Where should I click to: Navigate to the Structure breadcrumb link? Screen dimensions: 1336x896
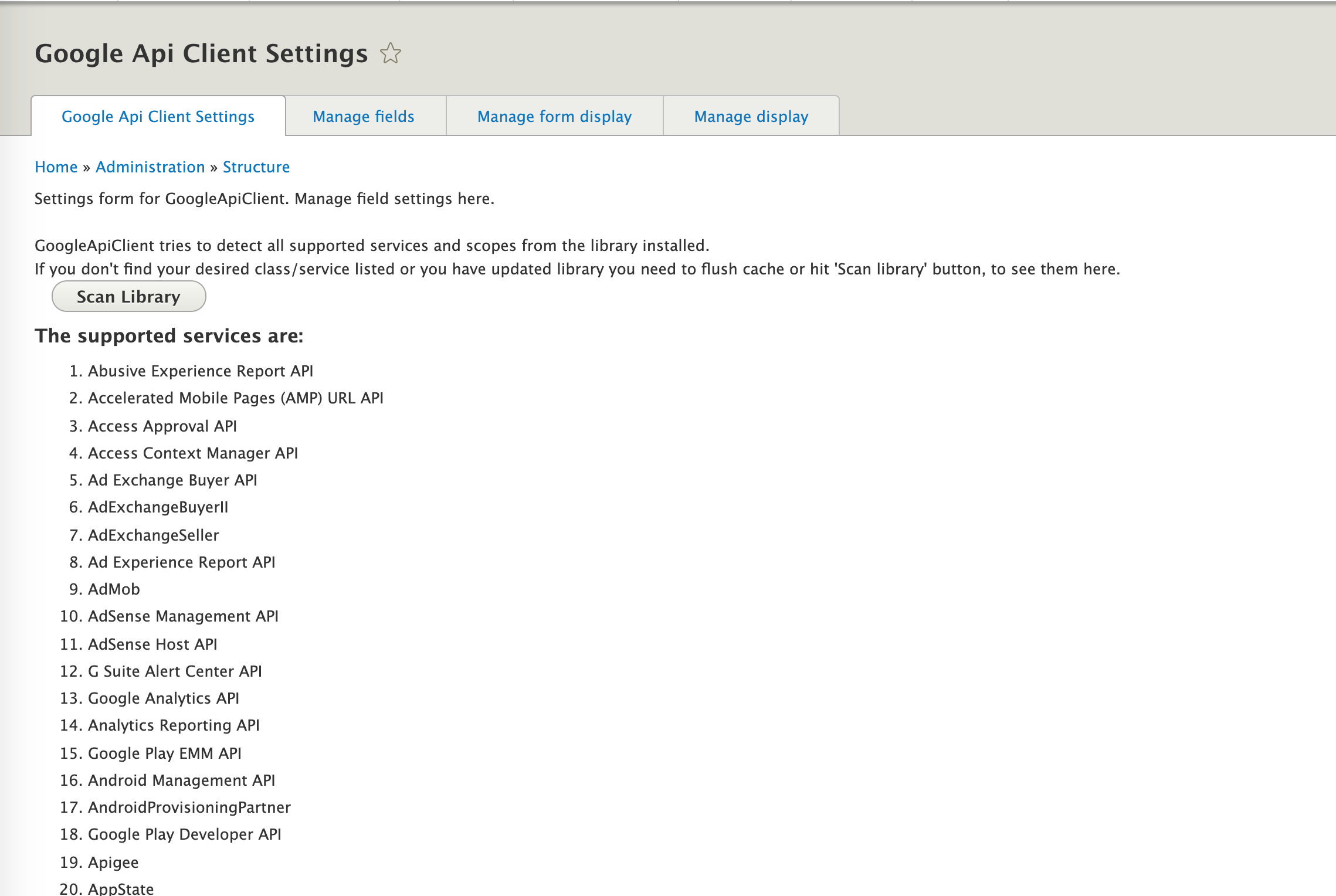click(256, 167)
